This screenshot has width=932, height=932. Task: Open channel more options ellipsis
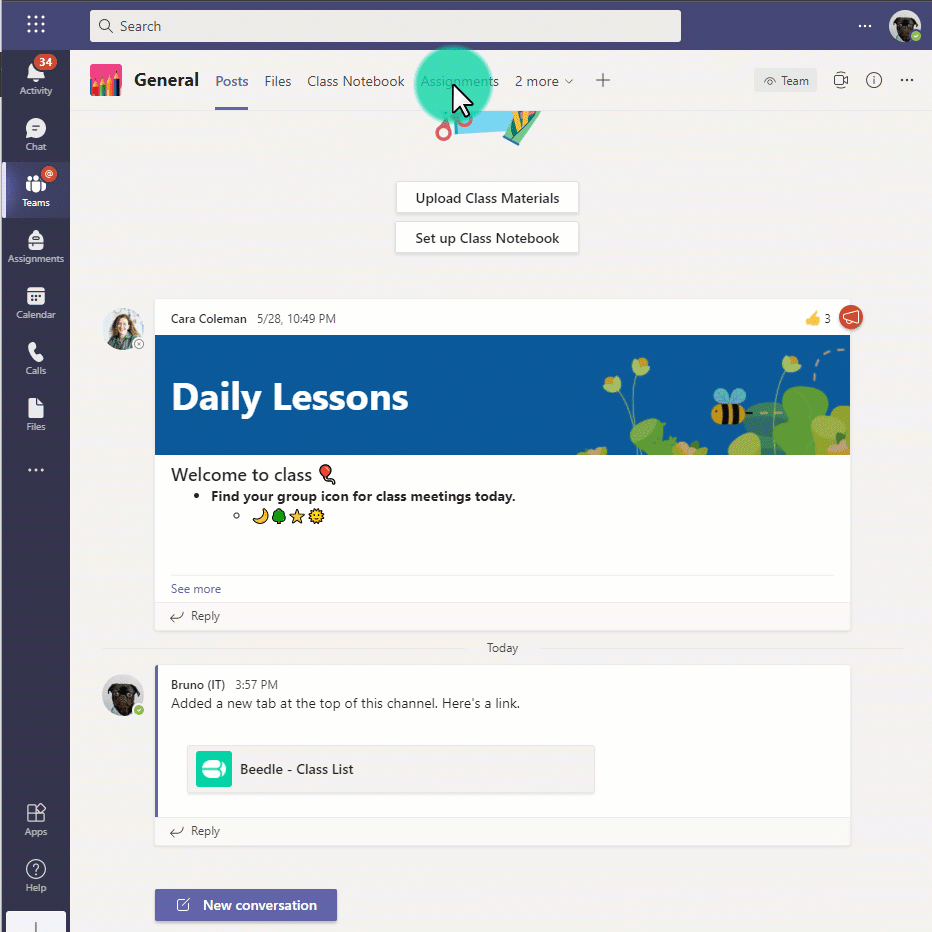pos(906,80)
